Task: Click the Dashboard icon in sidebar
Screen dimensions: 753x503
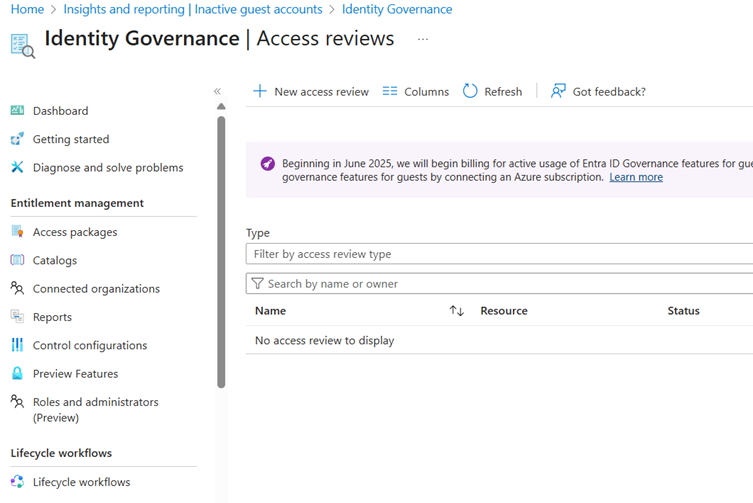Action: coord(17,111)
